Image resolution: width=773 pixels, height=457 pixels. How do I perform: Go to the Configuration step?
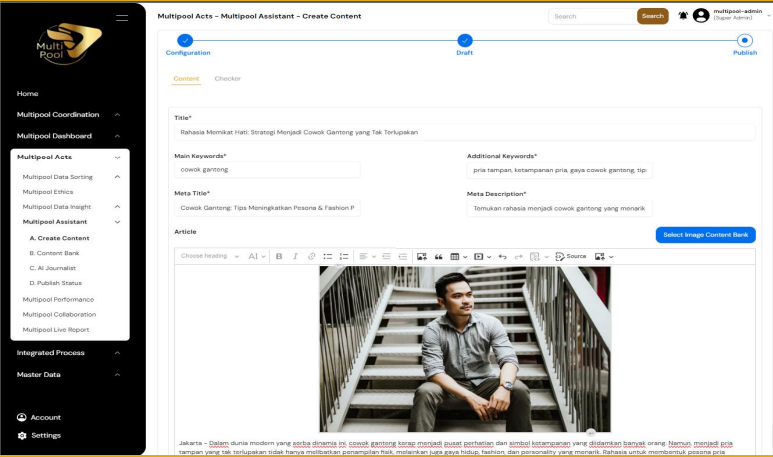(x=185, y=40)
